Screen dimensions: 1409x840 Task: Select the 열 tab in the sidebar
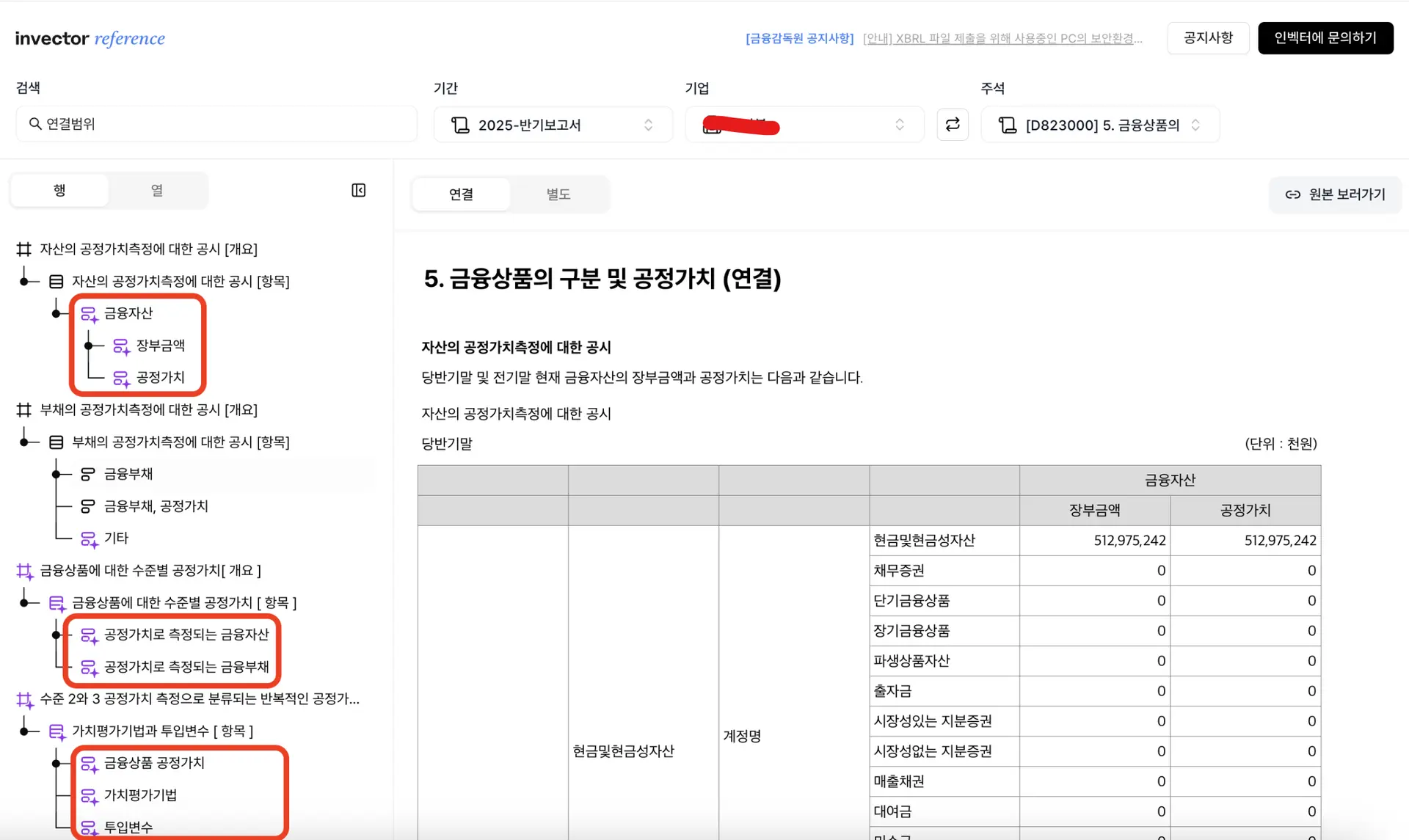tap(156, 190)
